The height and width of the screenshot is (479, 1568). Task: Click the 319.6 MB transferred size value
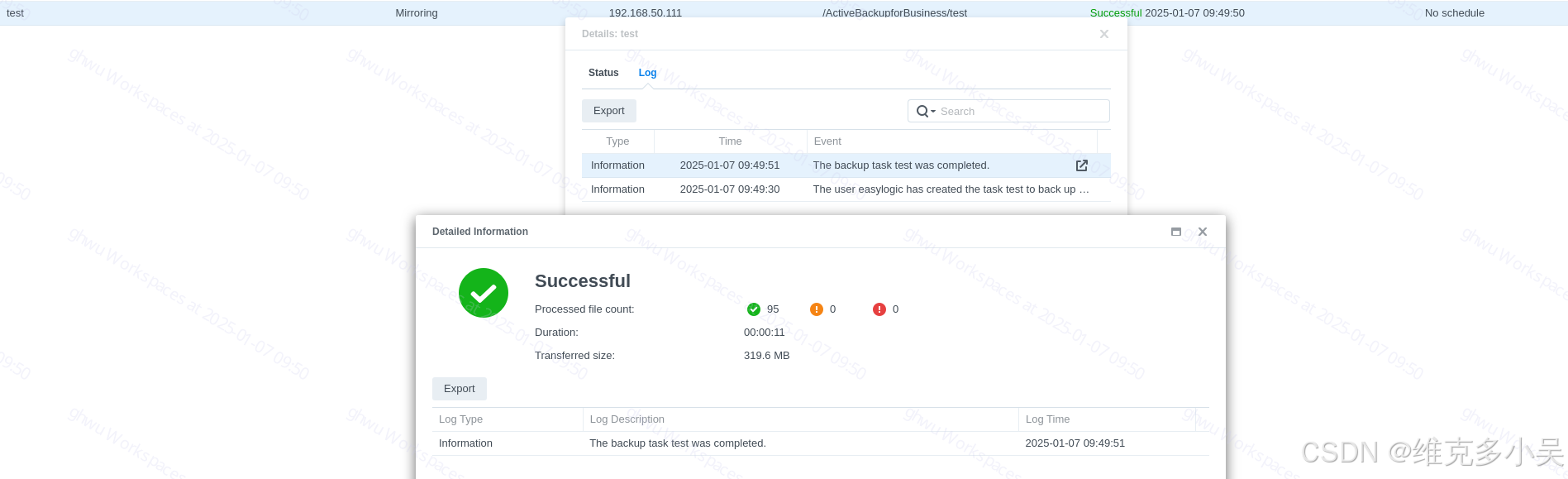(767, 356)
